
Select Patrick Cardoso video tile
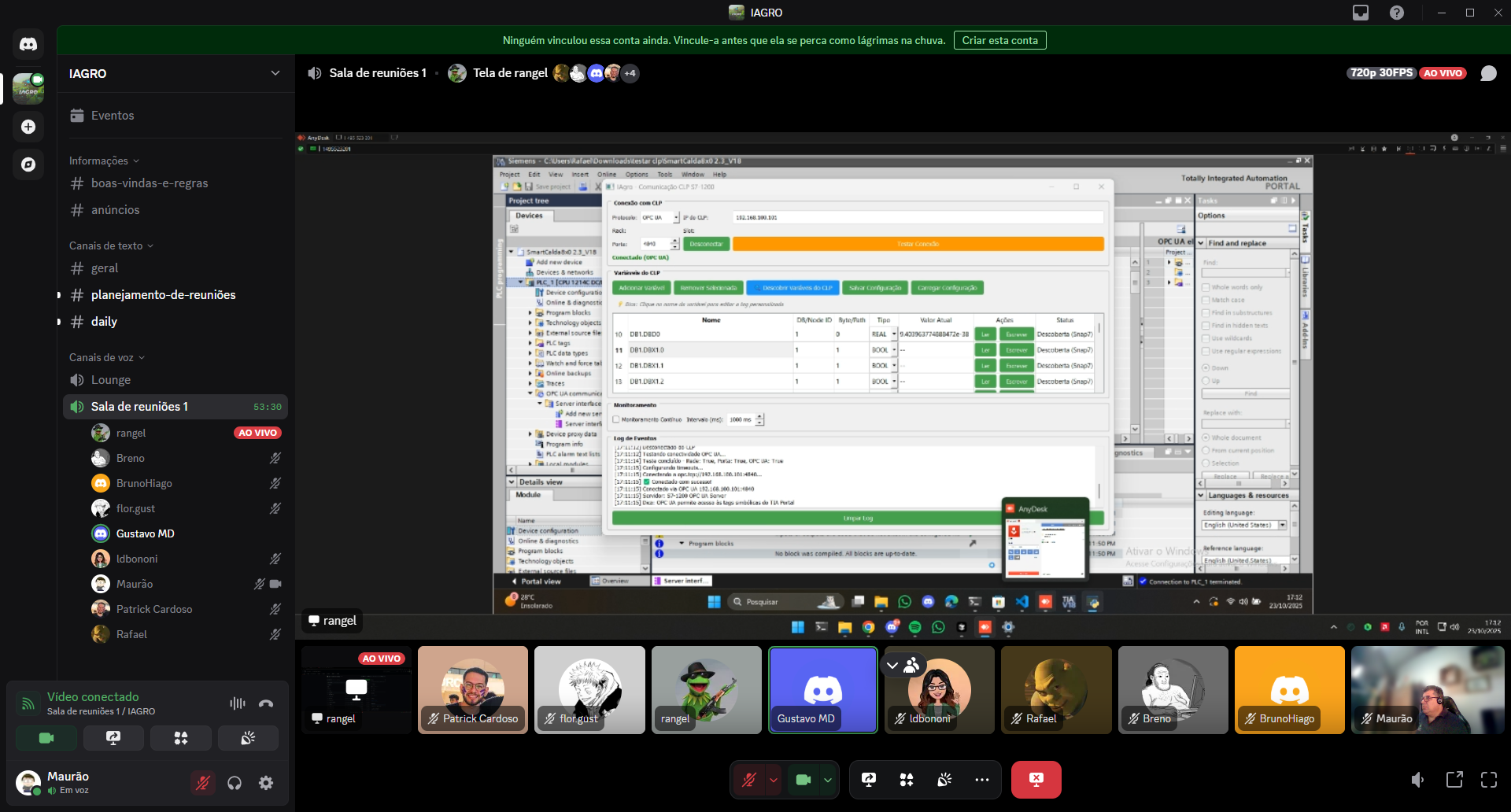(473, 690)
